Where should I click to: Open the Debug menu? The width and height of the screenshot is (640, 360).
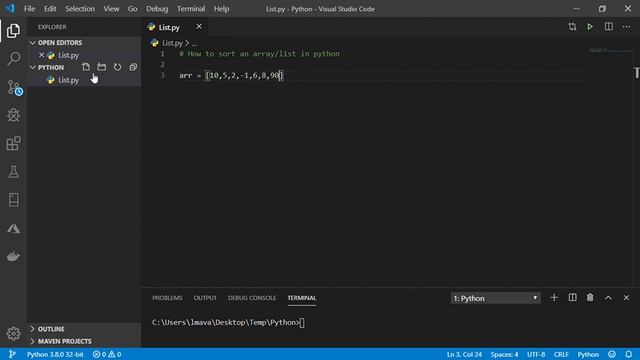[157, 9]
